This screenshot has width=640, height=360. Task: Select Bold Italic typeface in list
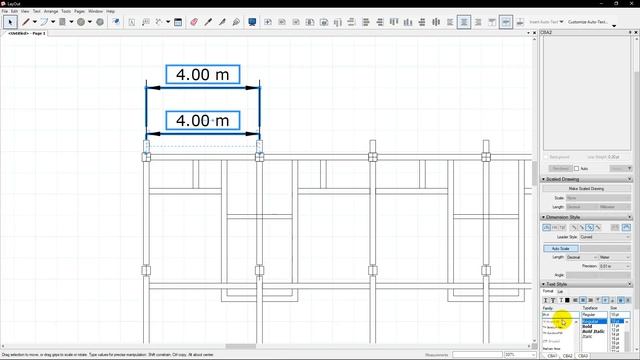[593, 331]
